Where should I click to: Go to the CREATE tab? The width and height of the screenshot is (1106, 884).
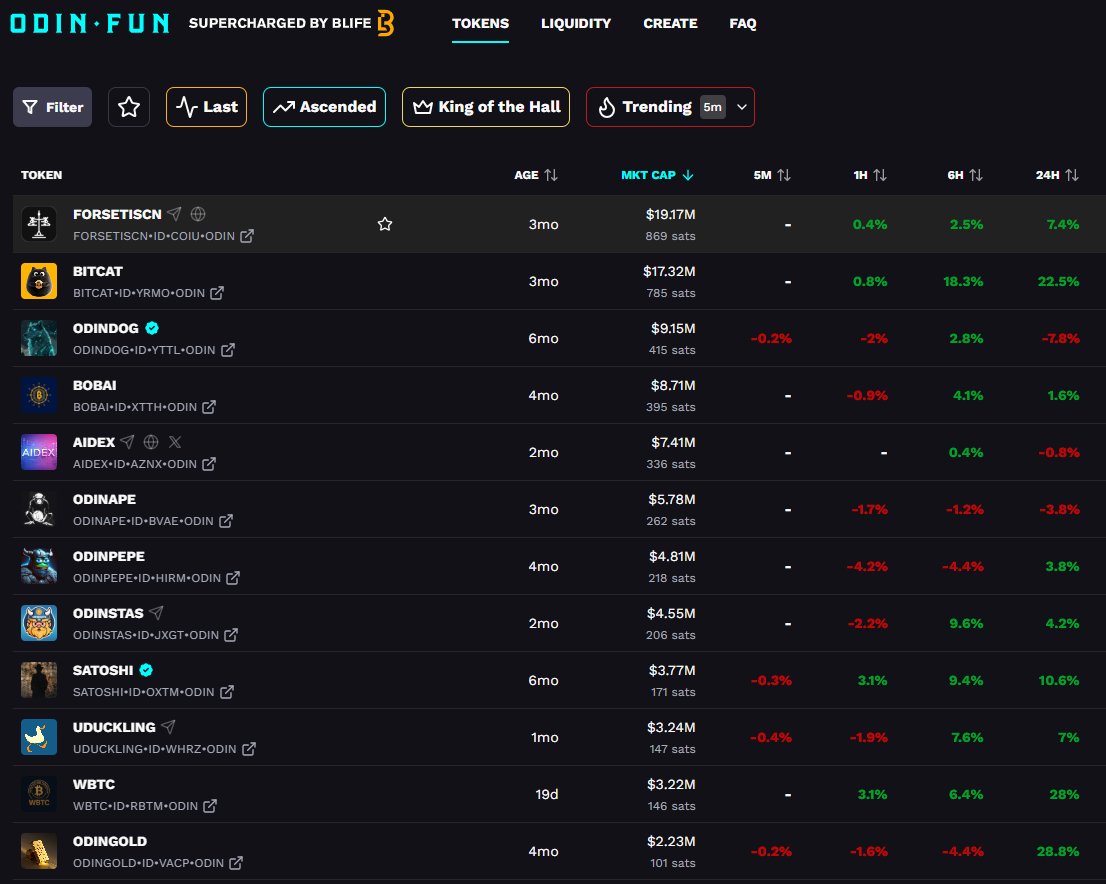[670, 23]
